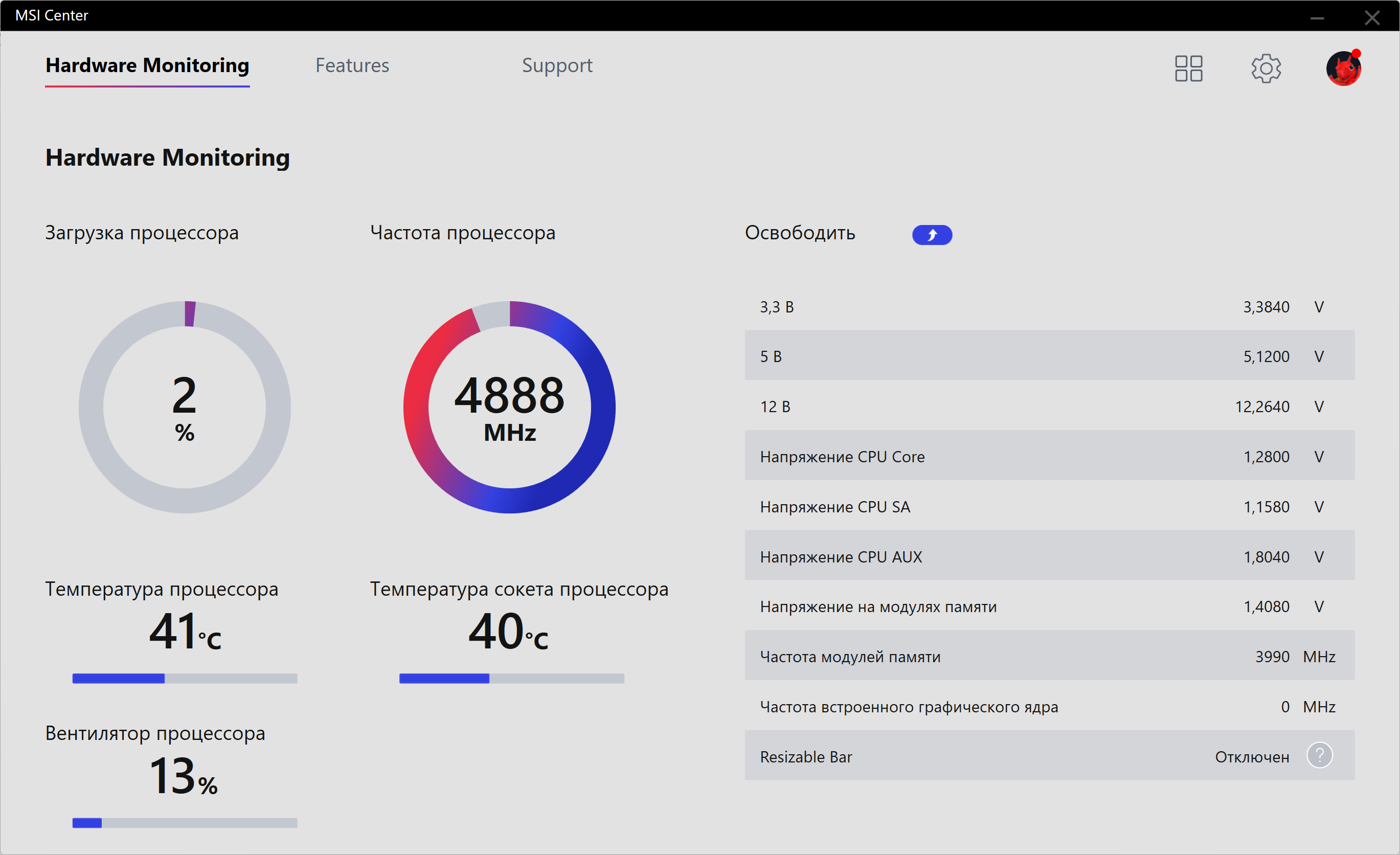
Task: Click the MSI dragon profile avatar
Action: click(1343, 69)
